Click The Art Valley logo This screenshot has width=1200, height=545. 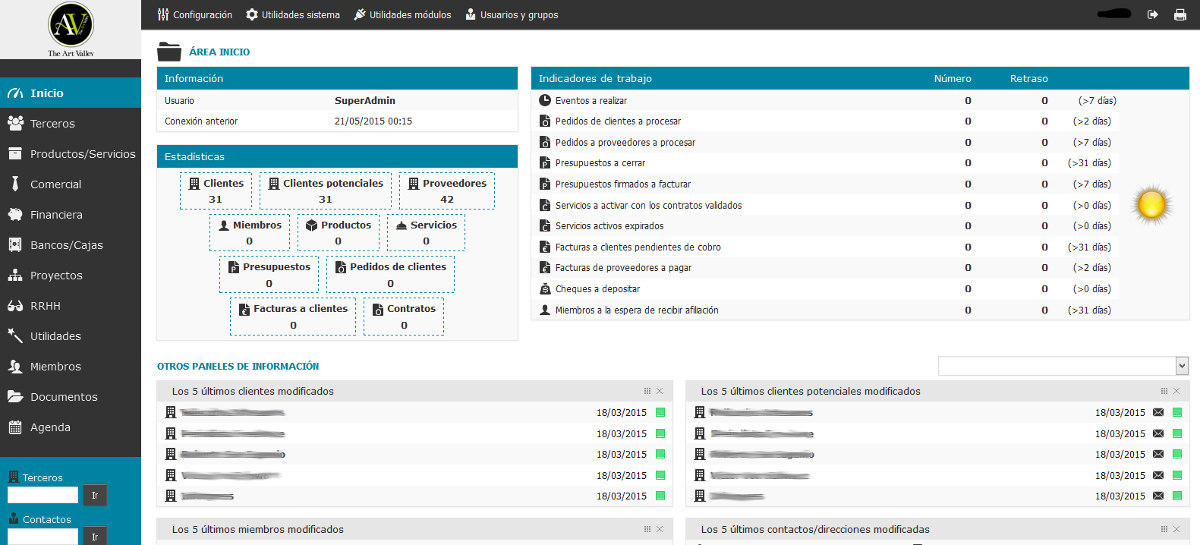coord(70,29)
